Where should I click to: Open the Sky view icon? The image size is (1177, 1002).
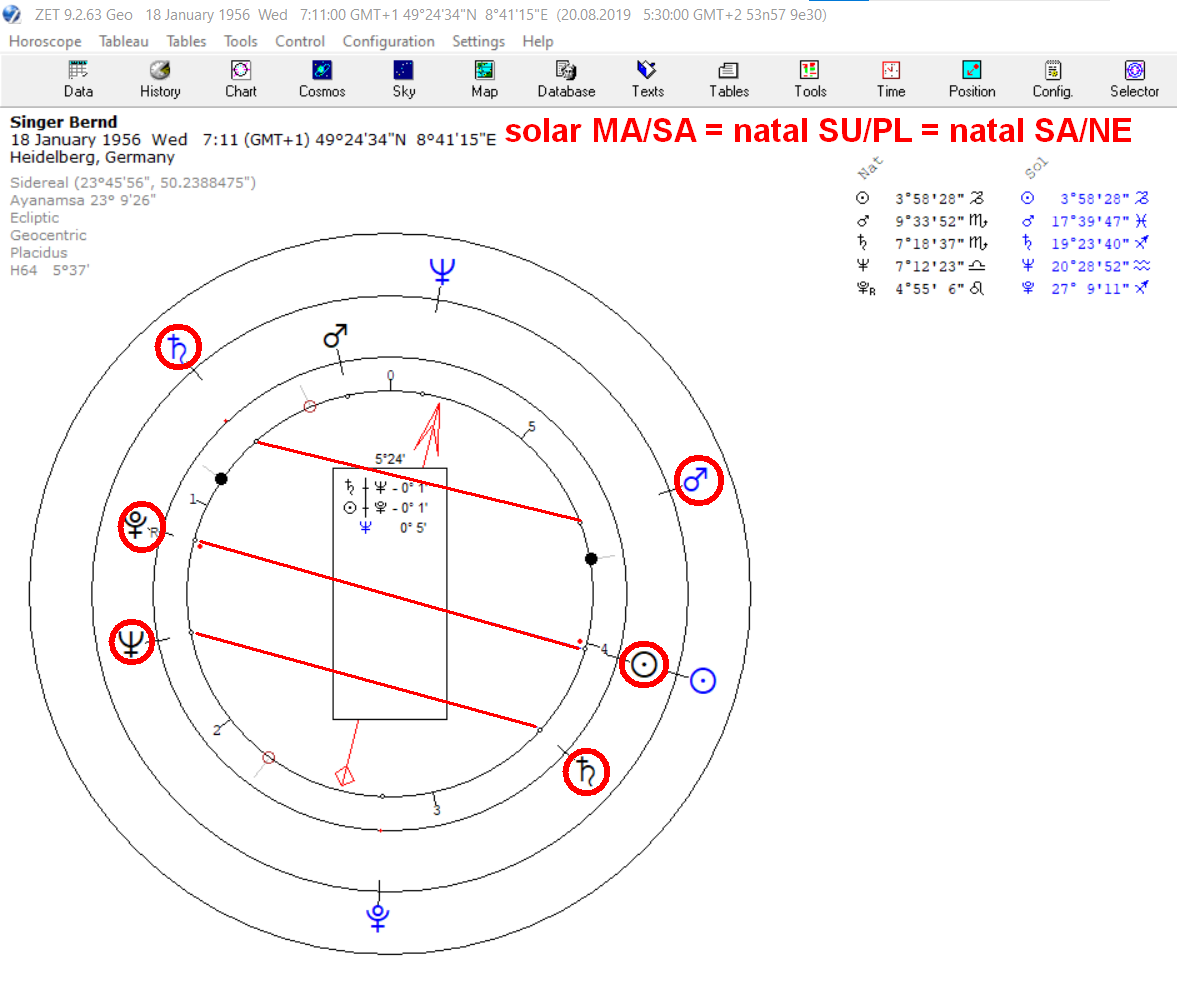click(403, 80)
